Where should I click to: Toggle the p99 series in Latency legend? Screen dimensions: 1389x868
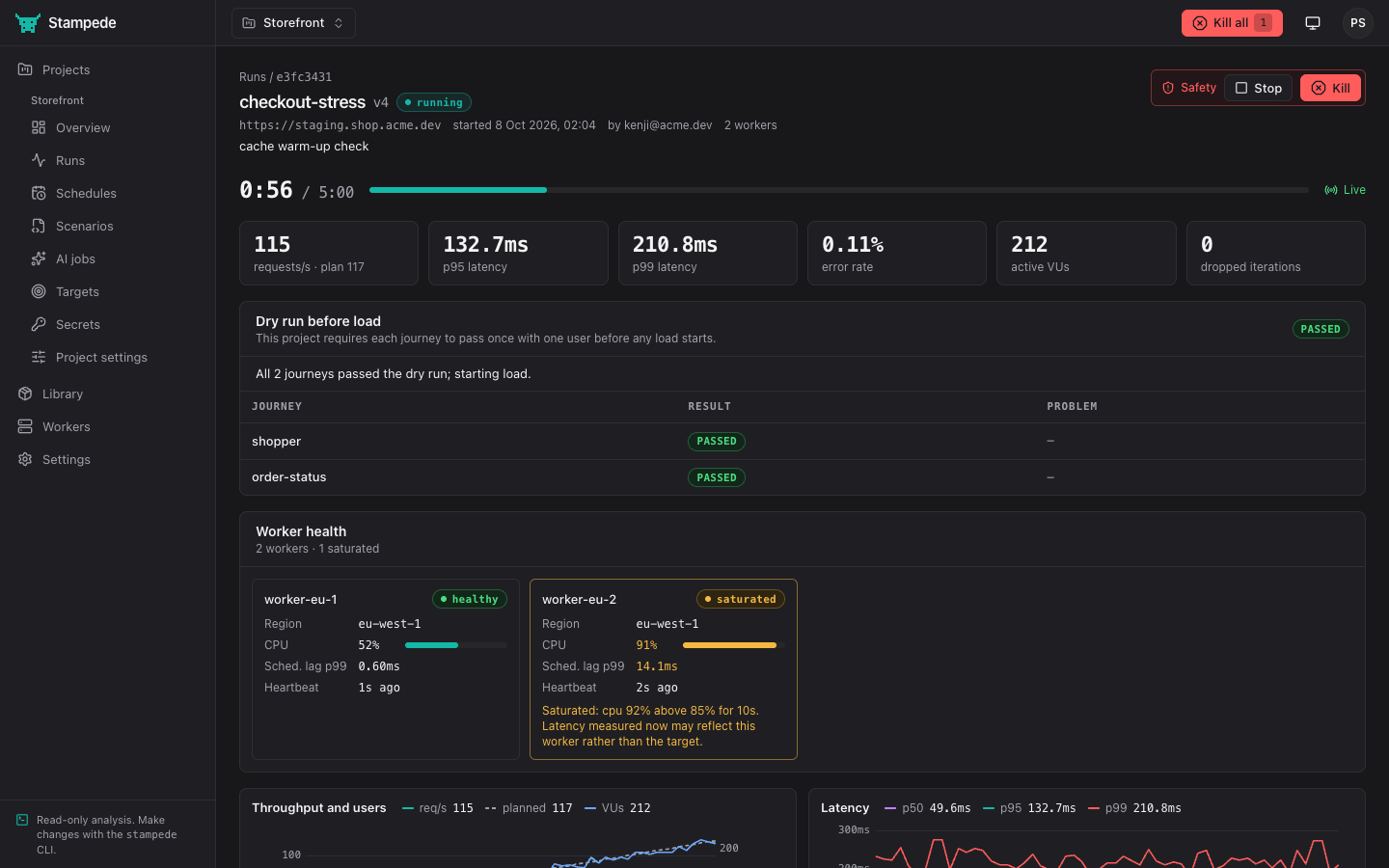[1134, 808]
